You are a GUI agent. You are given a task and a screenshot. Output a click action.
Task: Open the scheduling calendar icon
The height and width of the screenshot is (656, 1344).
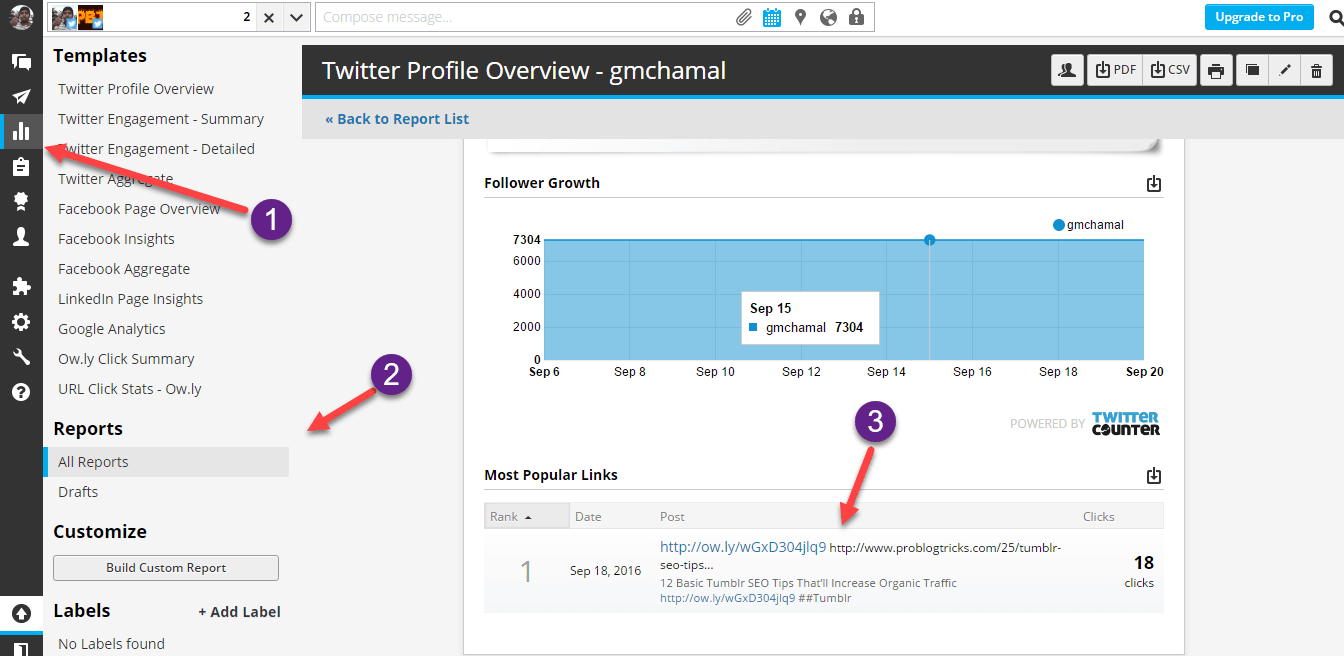click(x=772, y=17)
